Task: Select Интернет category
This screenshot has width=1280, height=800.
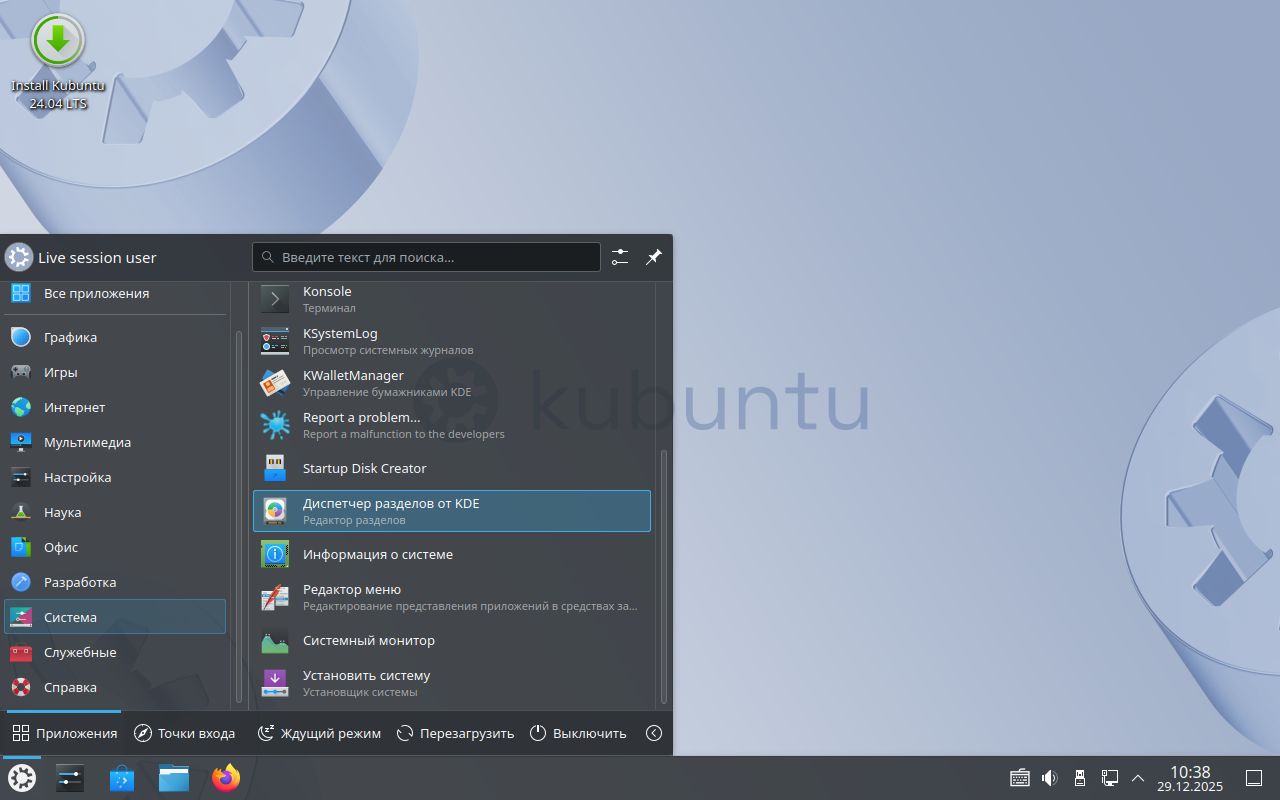Action: (115, 407)
